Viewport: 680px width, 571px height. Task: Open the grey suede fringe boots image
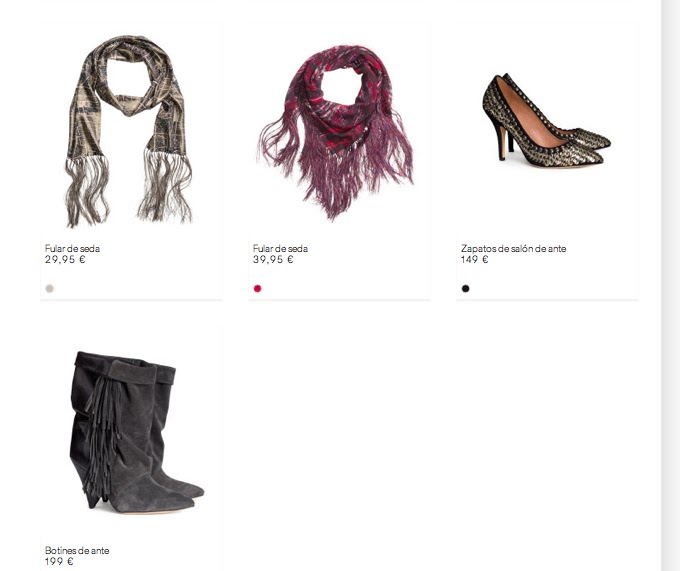[x=137, y=432]
